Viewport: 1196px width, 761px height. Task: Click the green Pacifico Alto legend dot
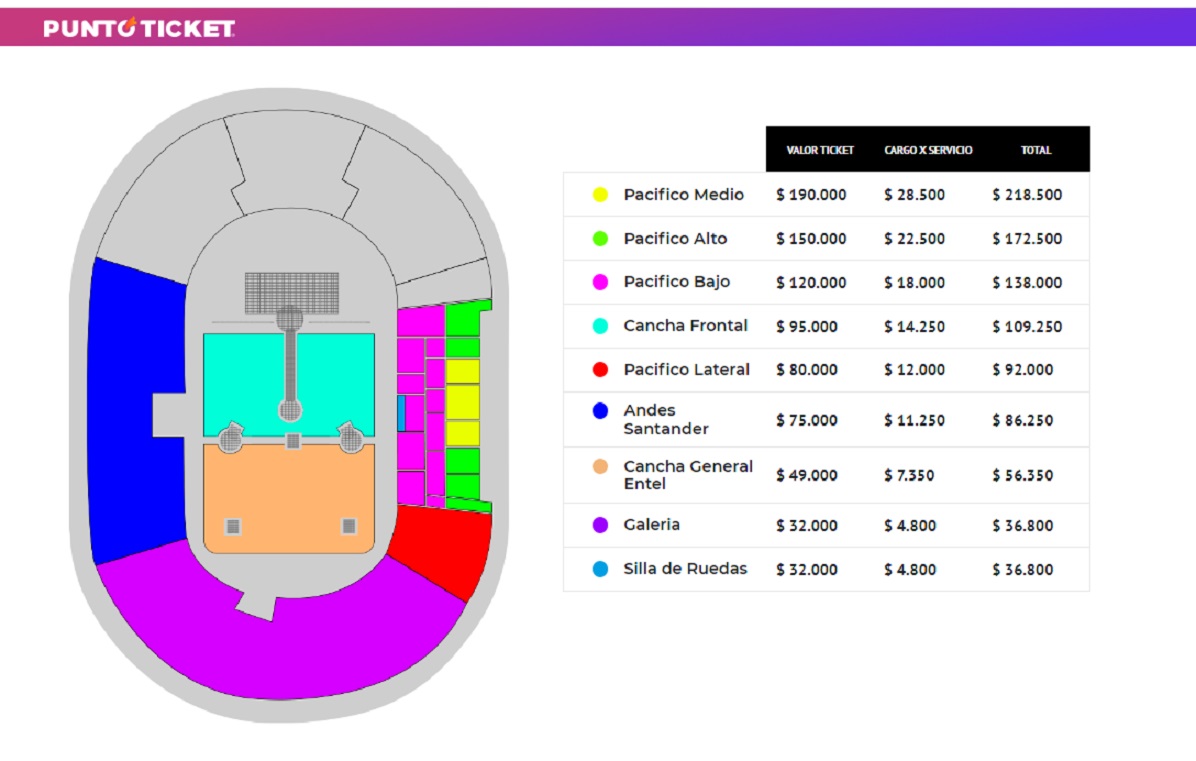(x=600, y=239)
